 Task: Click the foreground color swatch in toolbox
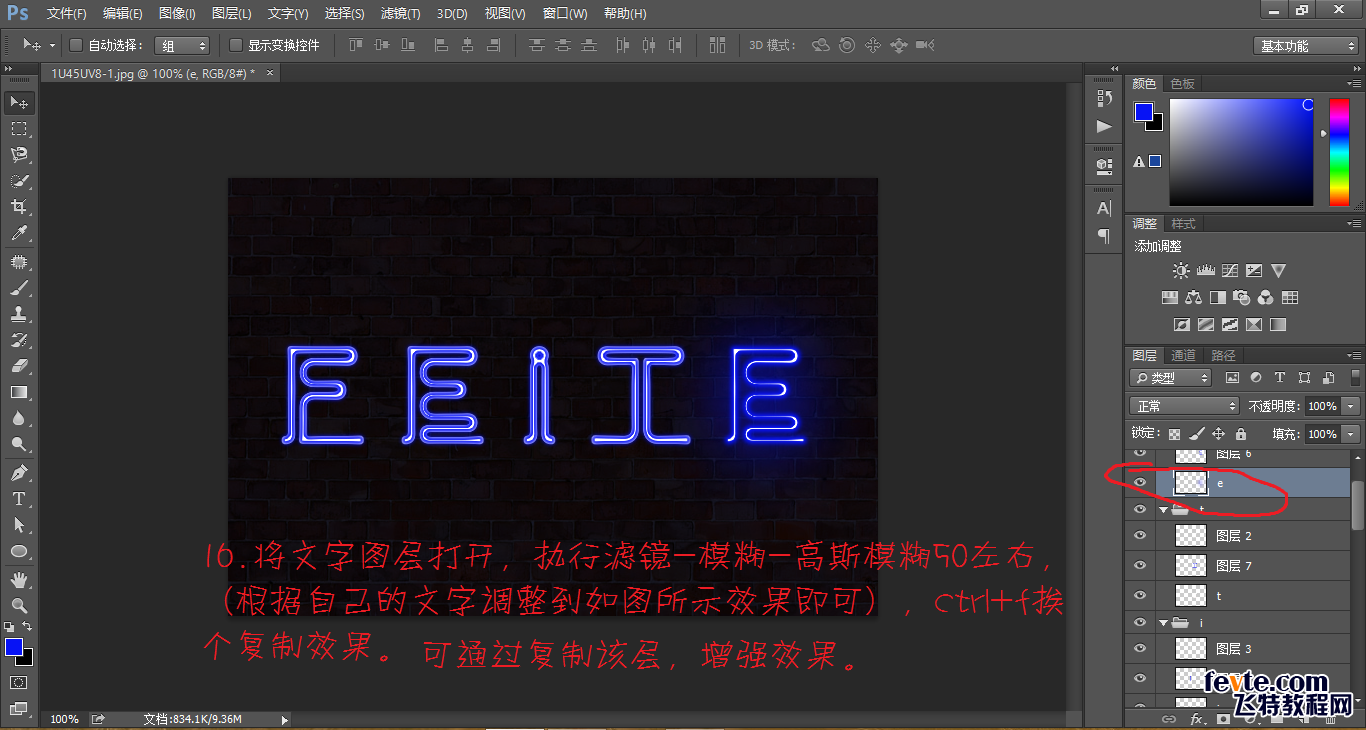pos(14,648)
